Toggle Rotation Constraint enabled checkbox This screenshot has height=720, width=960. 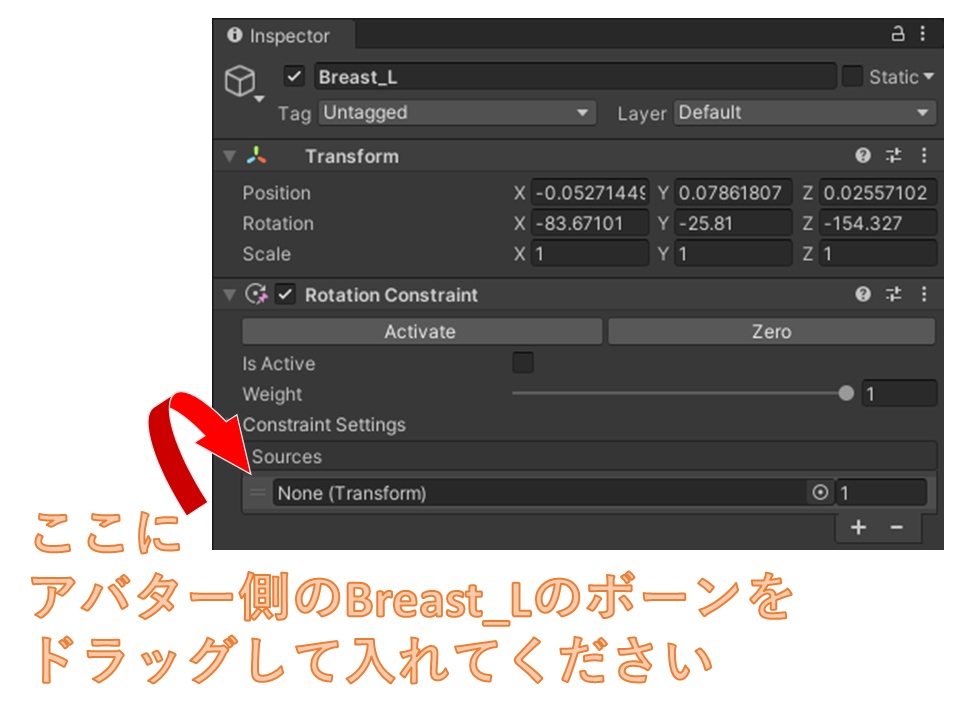(286, 294)
